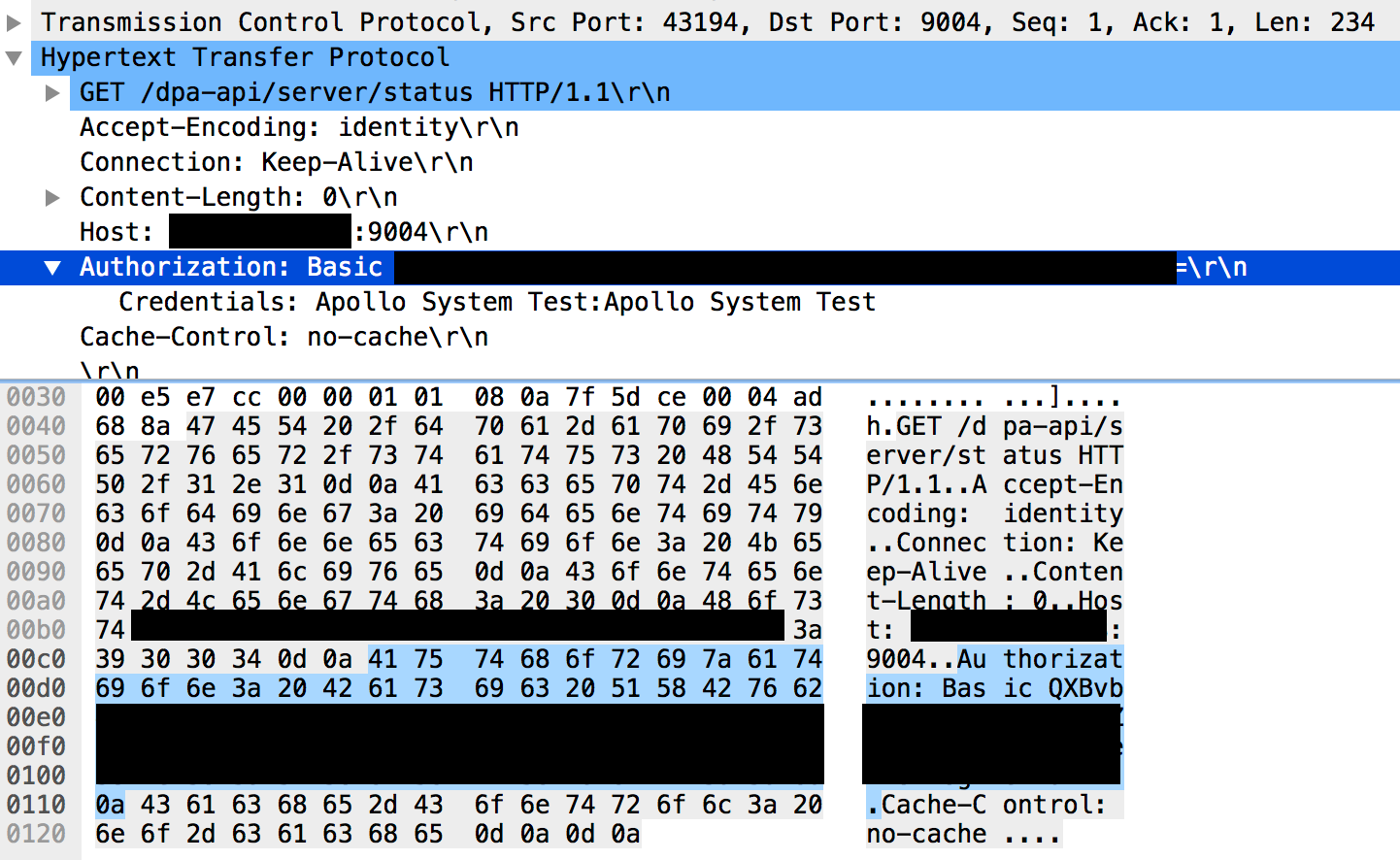Expand the Transmission Control Protocol disclosure triangle
Image resolution: width=1400 pixels, height=860 pixels.
click(x=14, y=22)
